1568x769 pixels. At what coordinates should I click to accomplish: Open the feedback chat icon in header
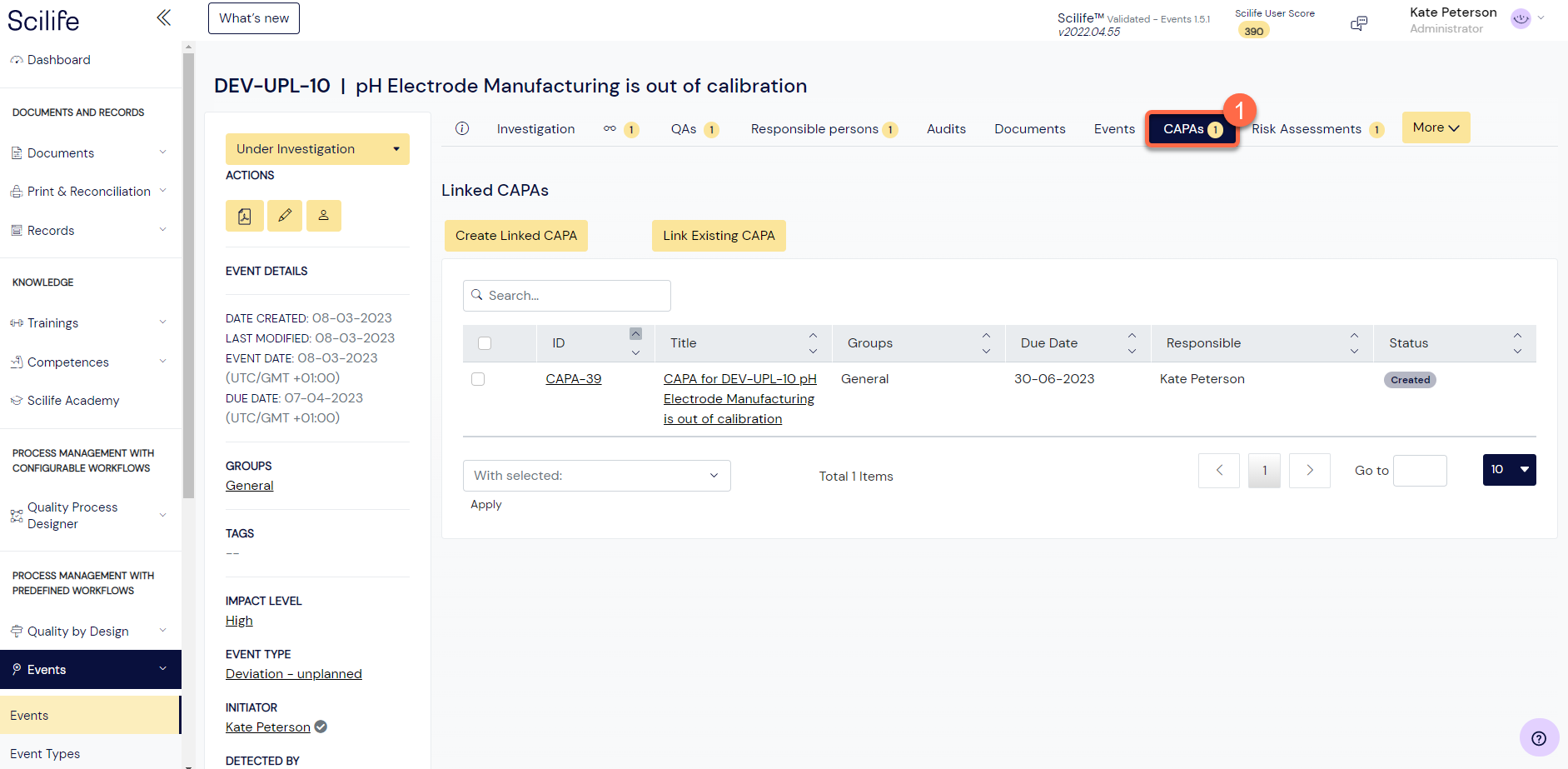point(1359,23)
